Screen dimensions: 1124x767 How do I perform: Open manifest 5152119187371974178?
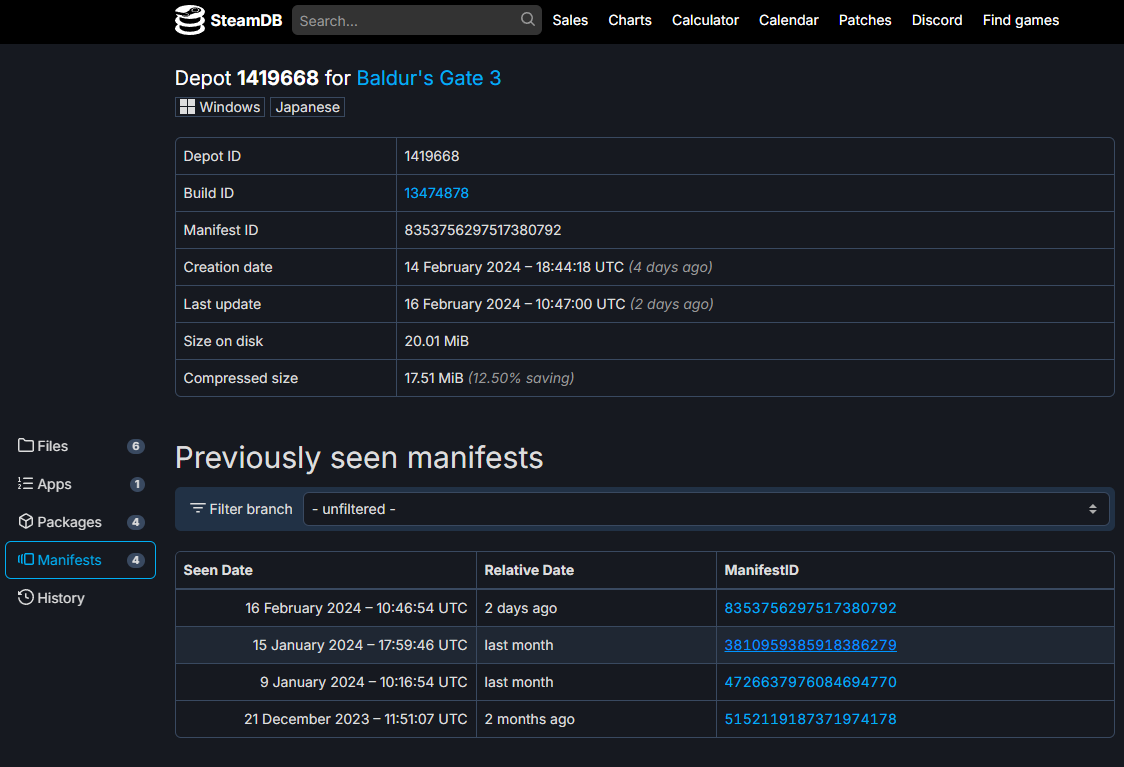pyautogui.click(x=810, y=719)
